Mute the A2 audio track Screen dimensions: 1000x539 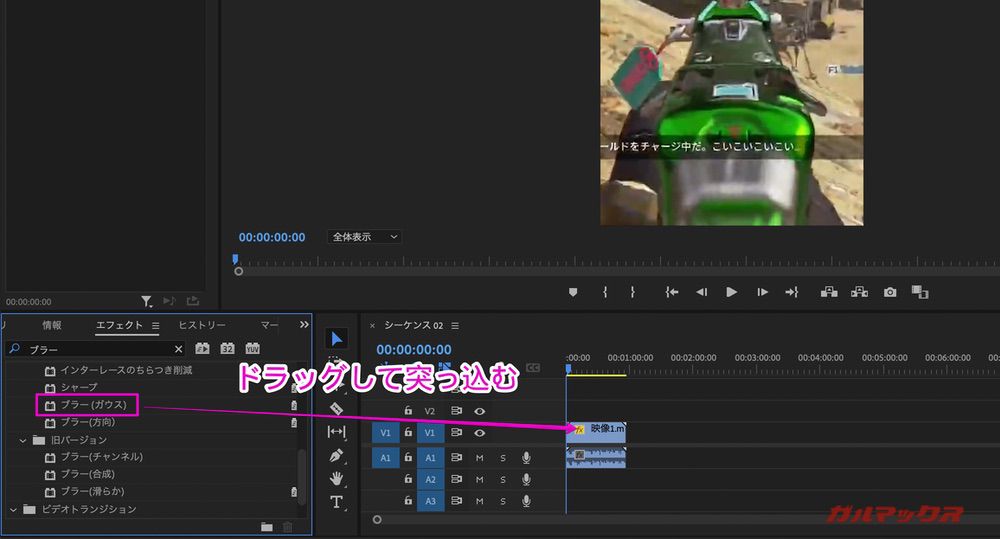pyautogui.click(x=480, y=480)
